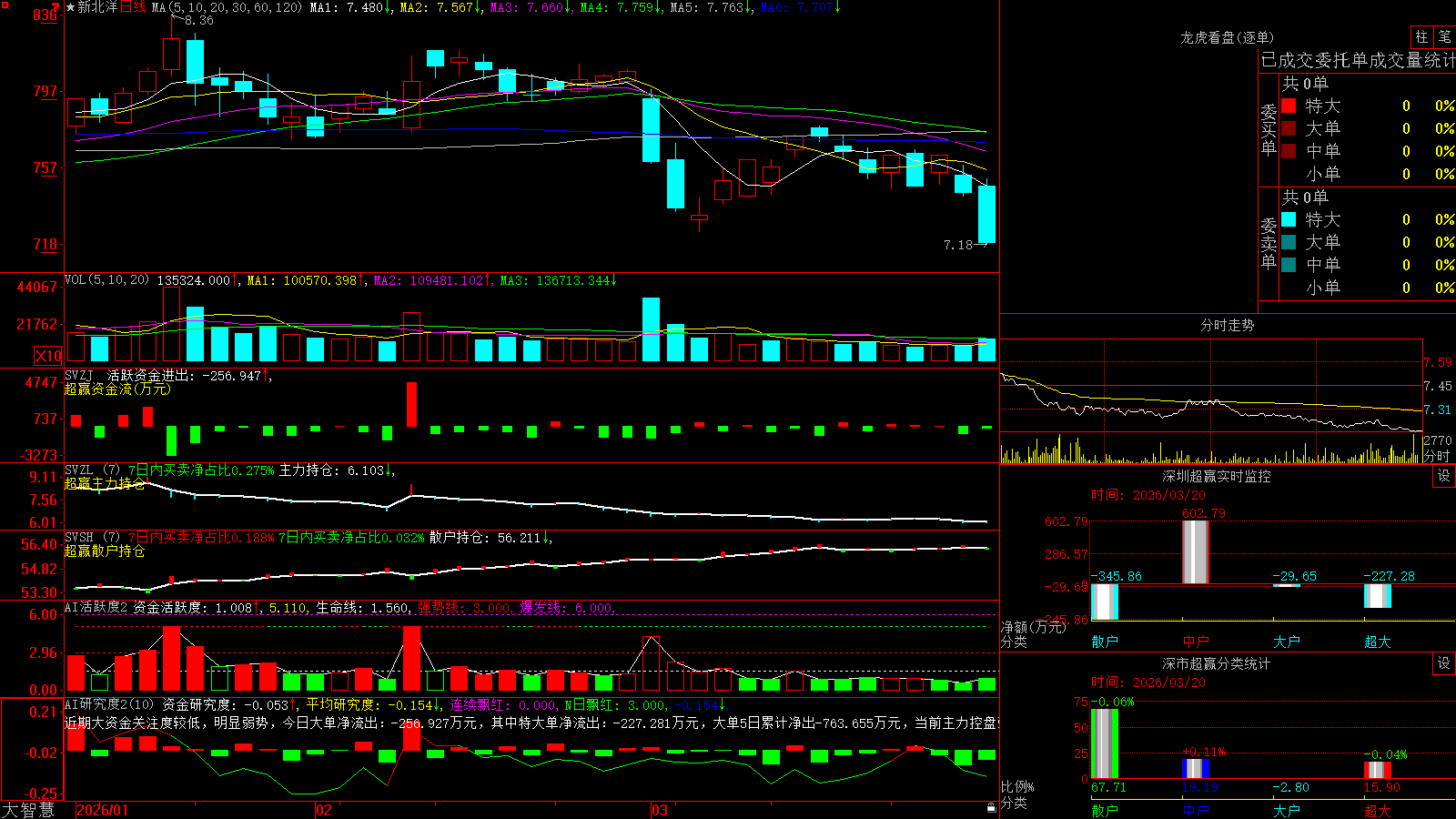Screen dimensions: 1456x819
Task: Click the 龙虎看盘(逐单) panel title
Action: point(1227,37)
